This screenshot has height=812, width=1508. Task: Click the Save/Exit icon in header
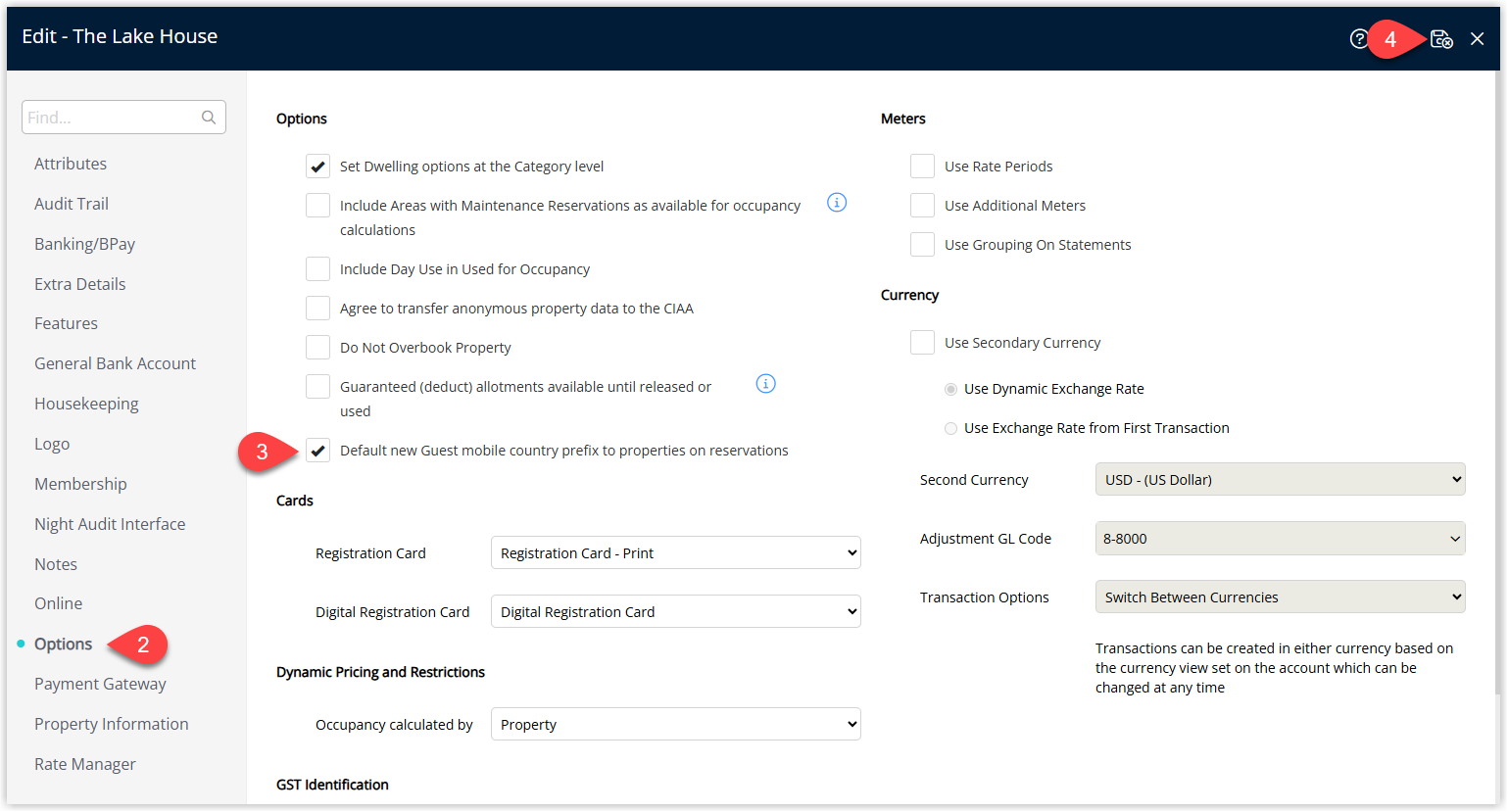click(1441, 39)
